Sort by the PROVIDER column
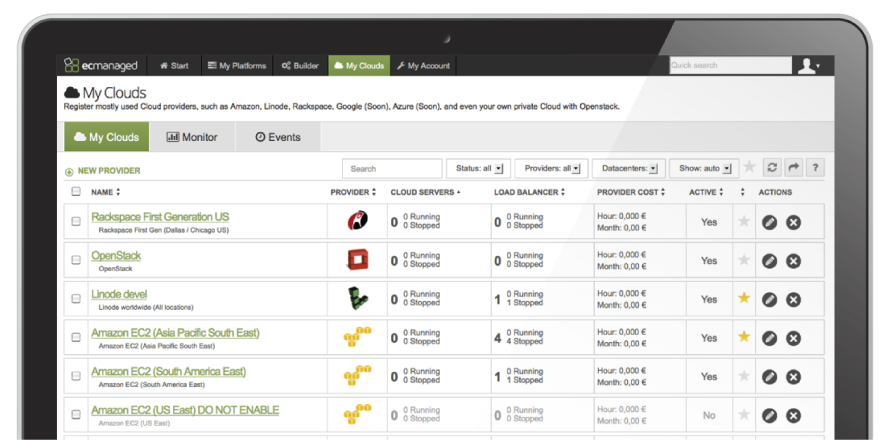 [353, 192]
